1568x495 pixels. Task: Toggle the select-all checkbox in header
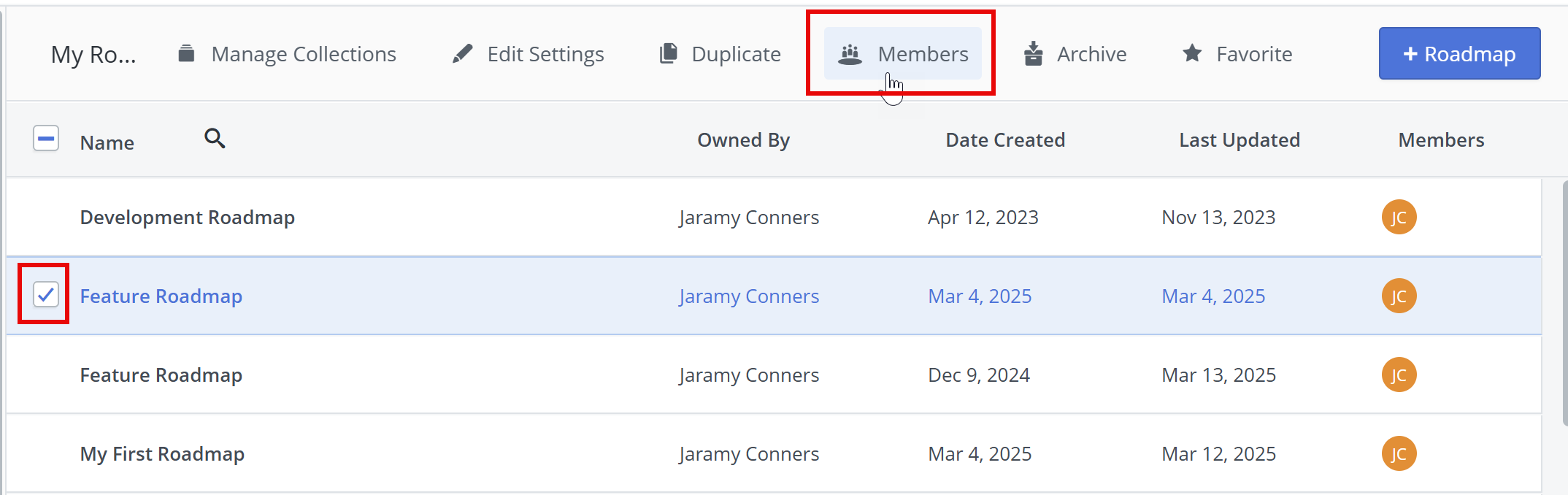(46, 139)
